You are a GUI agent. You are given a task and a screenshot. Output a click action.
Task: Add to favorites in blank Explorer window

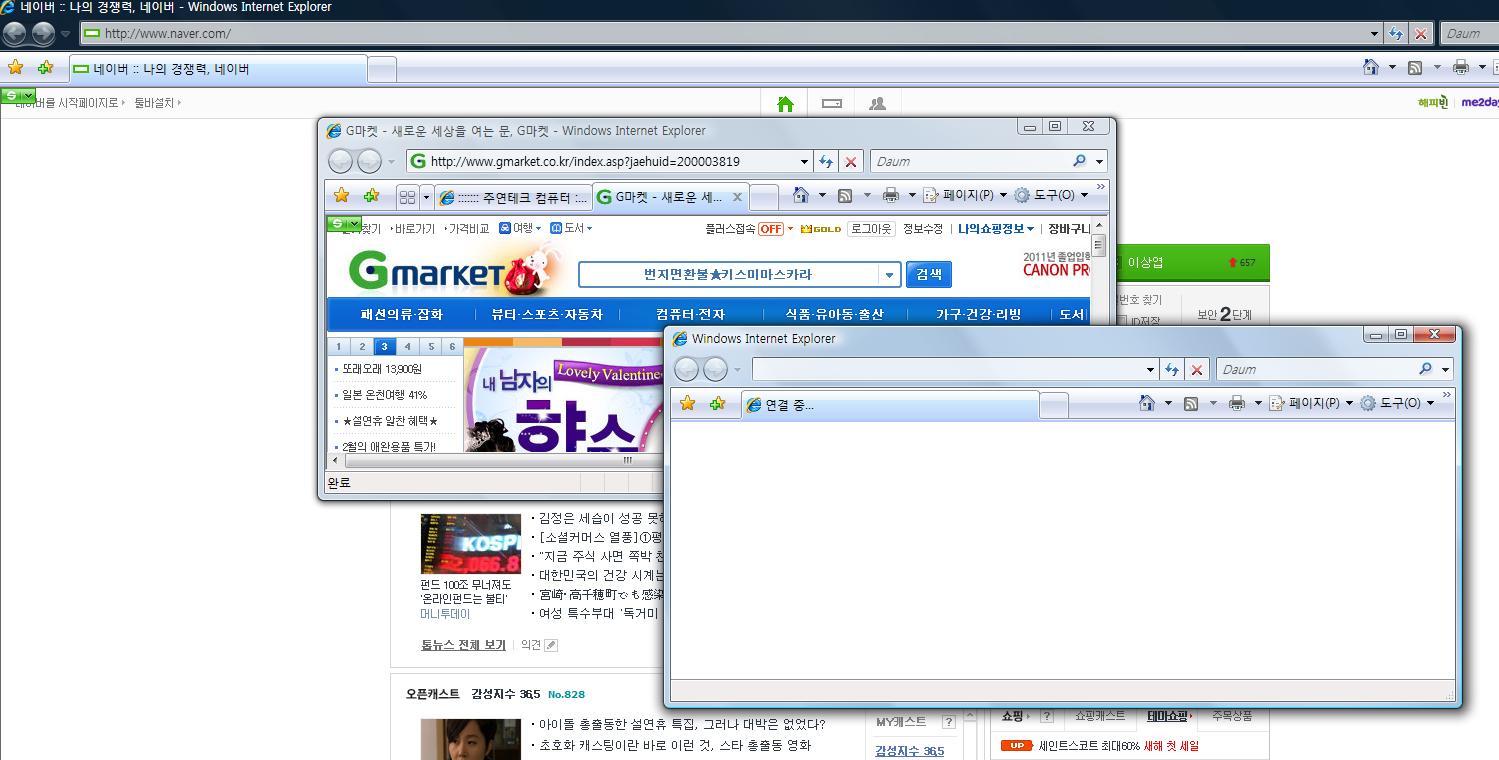tap(717, 403)
